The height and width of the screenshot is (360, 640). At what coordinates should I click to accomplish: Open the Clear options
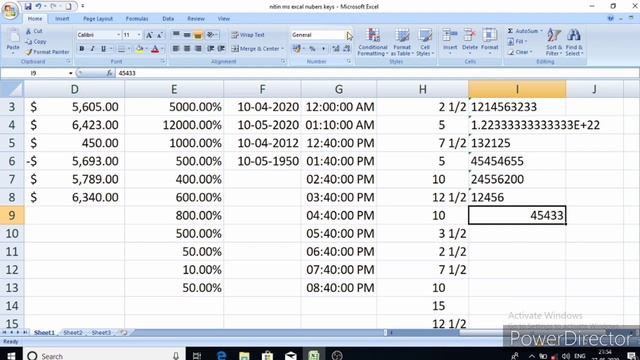pyautogui.click(x=520, y=52)
